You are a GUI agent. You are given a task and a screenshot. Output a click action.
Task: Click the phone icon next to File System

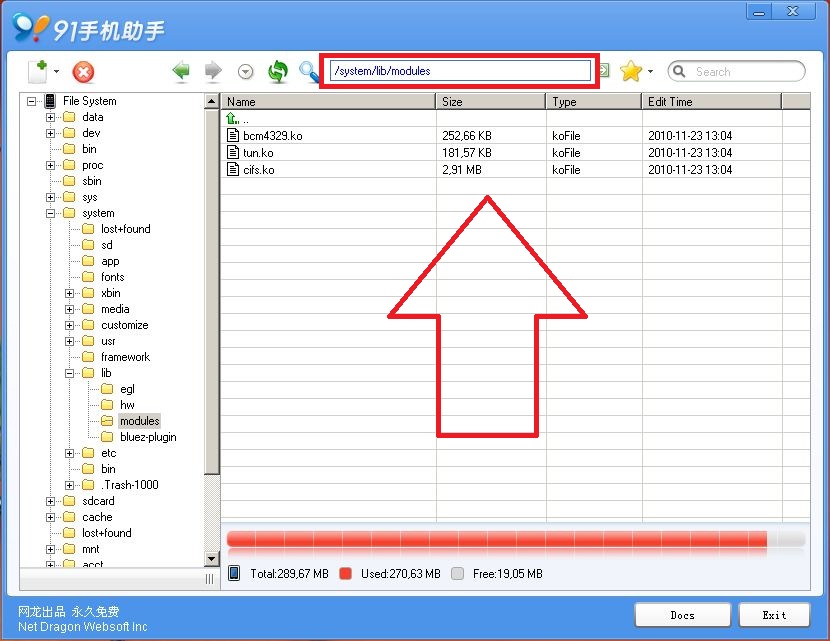pos(50,101)
